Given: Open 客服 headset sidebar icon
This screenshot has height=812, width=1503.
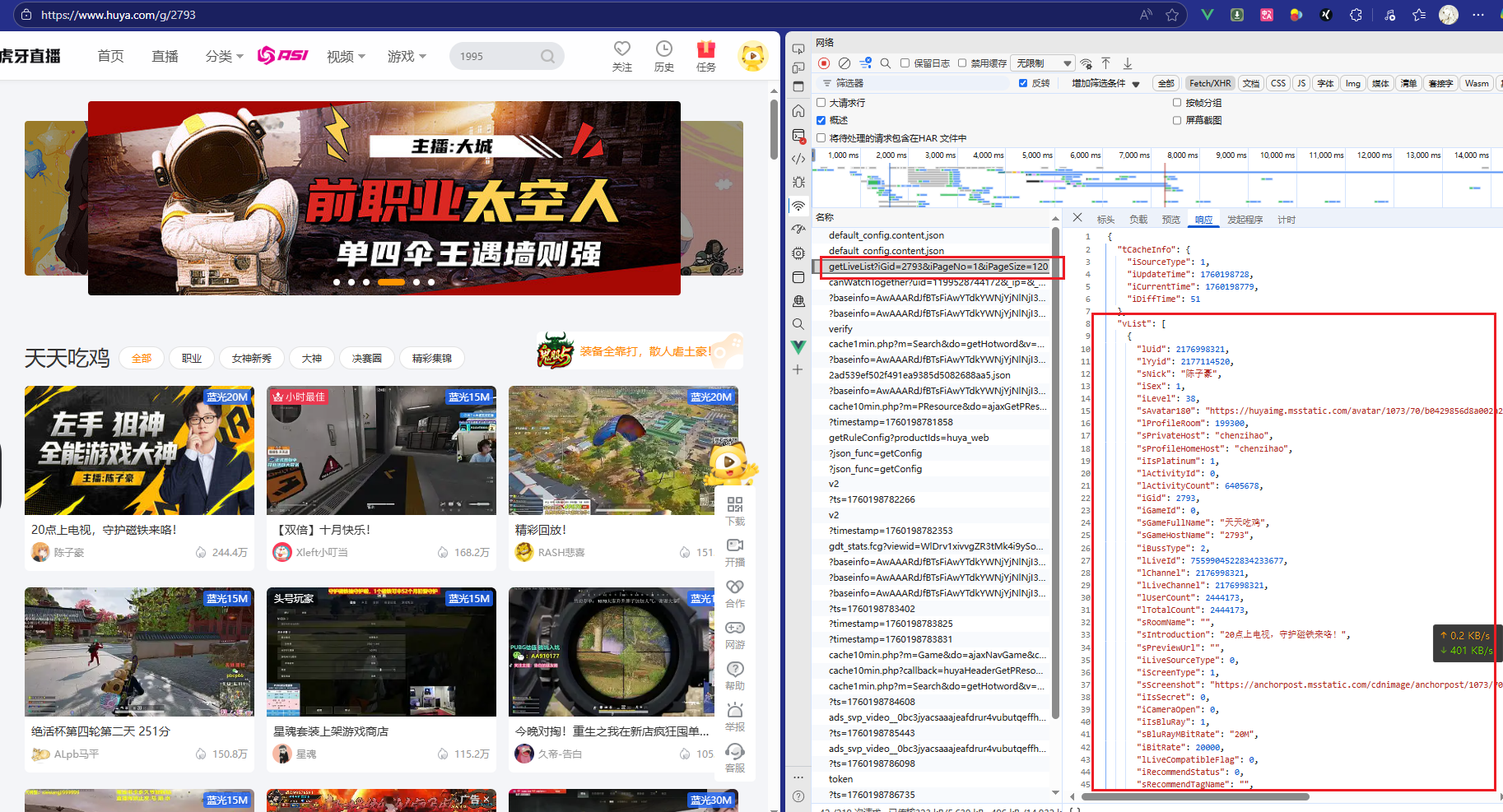Looking at the screenshot, I should click(x=735, y=751).
